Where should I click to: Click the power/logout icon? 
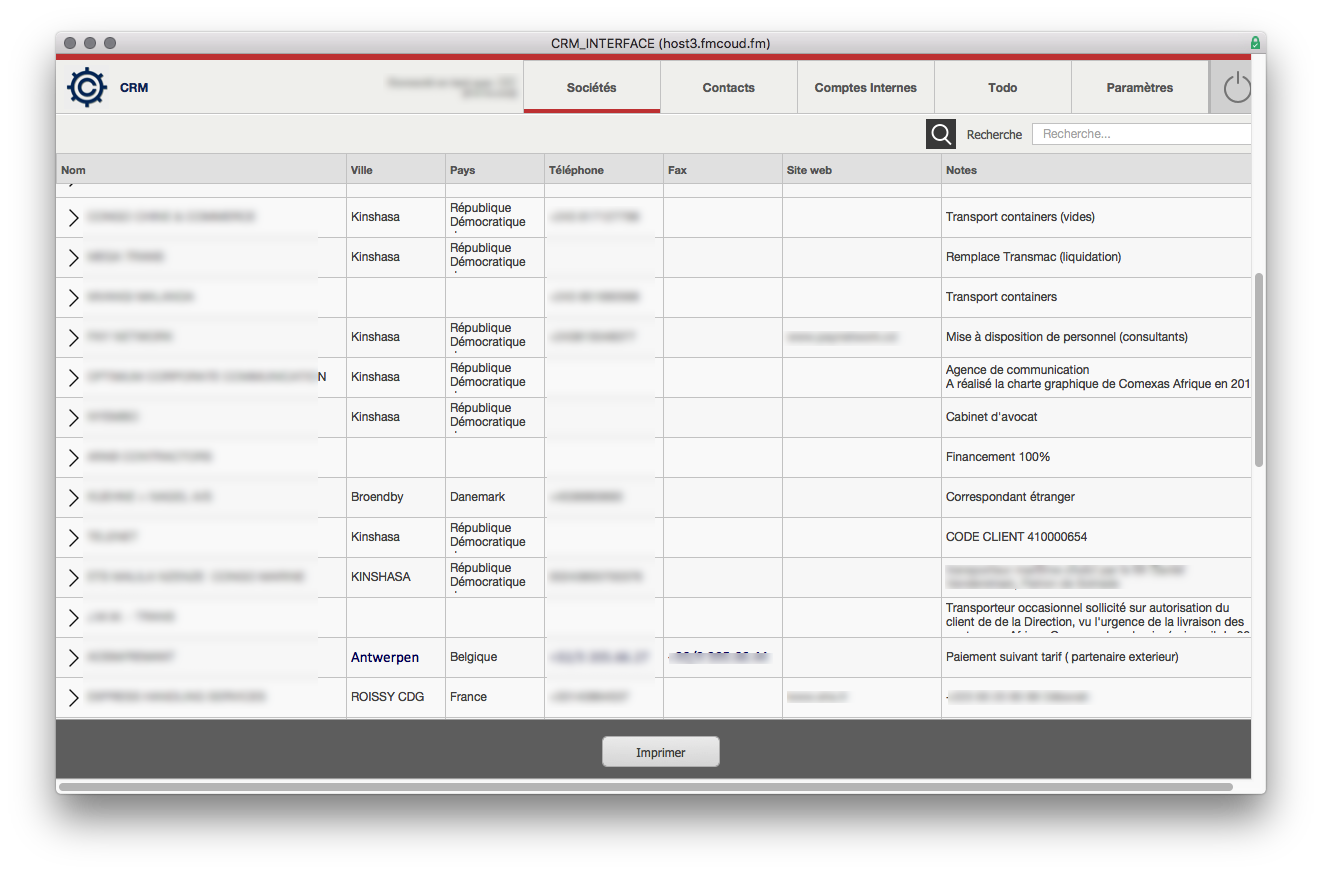click(1237, 88)
